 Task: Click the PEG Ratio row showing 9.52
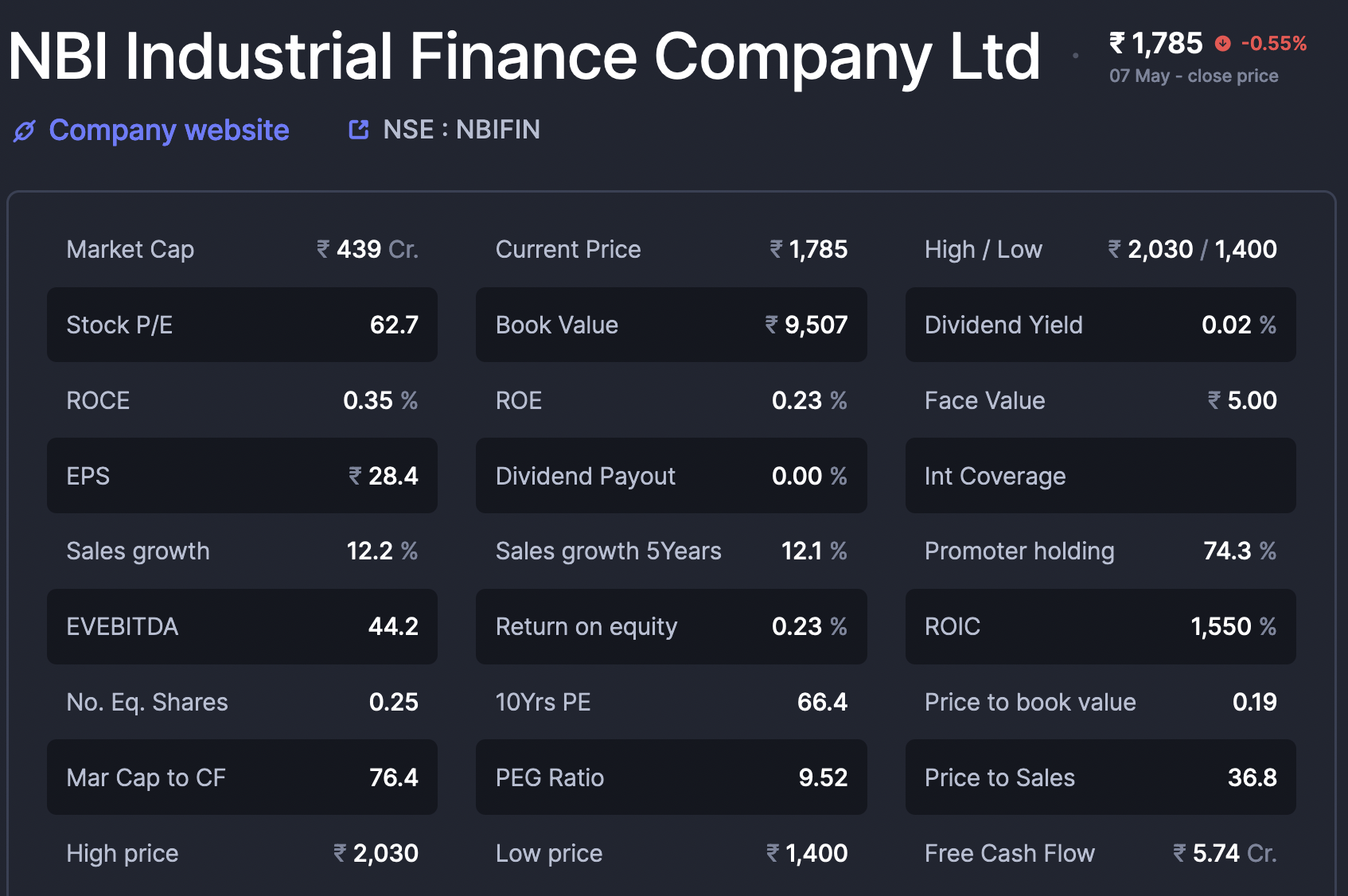(x=672, y=777)
